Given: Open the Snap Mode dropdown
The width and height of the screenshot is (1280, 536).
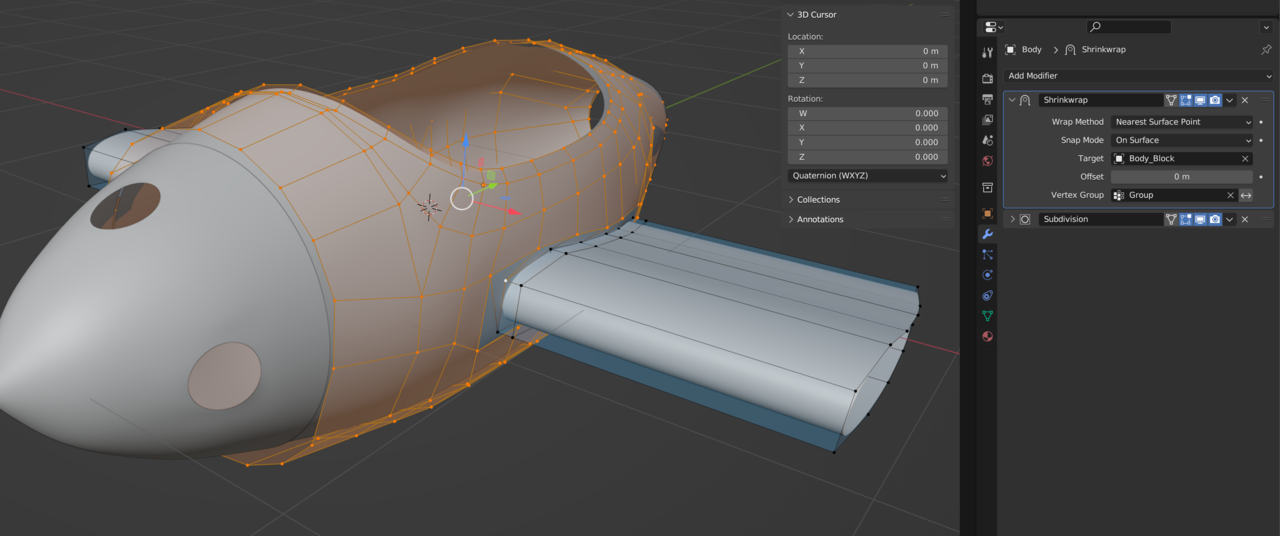Looking at the screenshot, I should click(1181, 140).
